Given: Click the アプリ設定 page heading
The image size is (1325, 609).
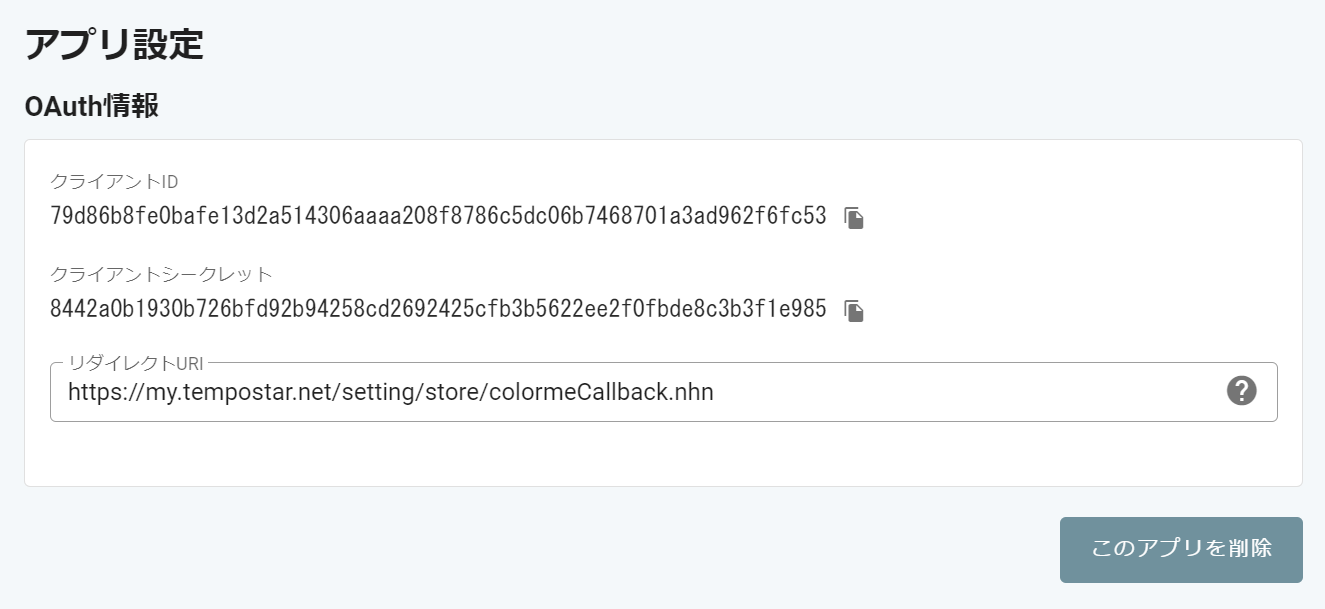Looking at the screenshot, I should pyautogui.click(x=114, y=46).
